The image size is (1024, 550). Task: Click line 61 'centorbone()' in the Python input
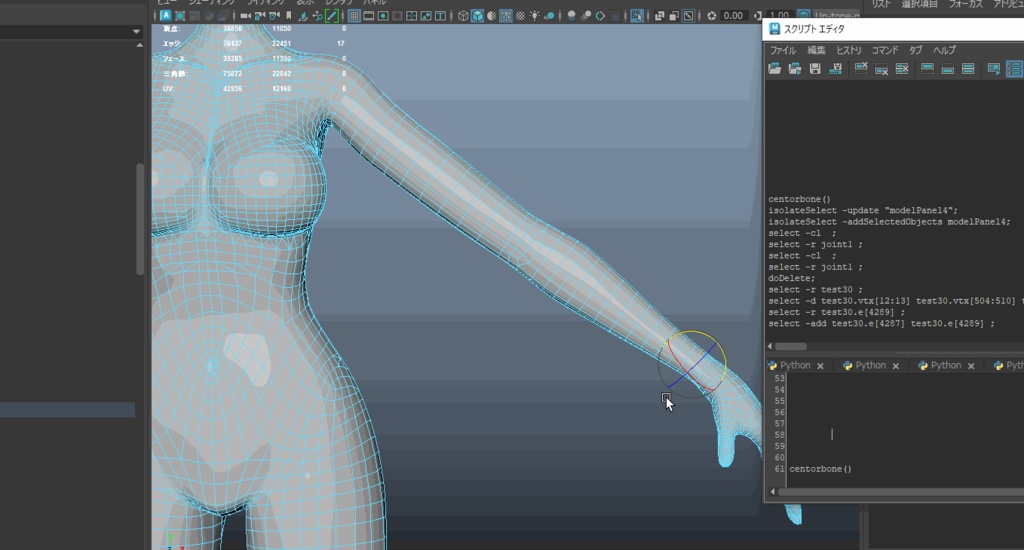click(x=820, y=469)
